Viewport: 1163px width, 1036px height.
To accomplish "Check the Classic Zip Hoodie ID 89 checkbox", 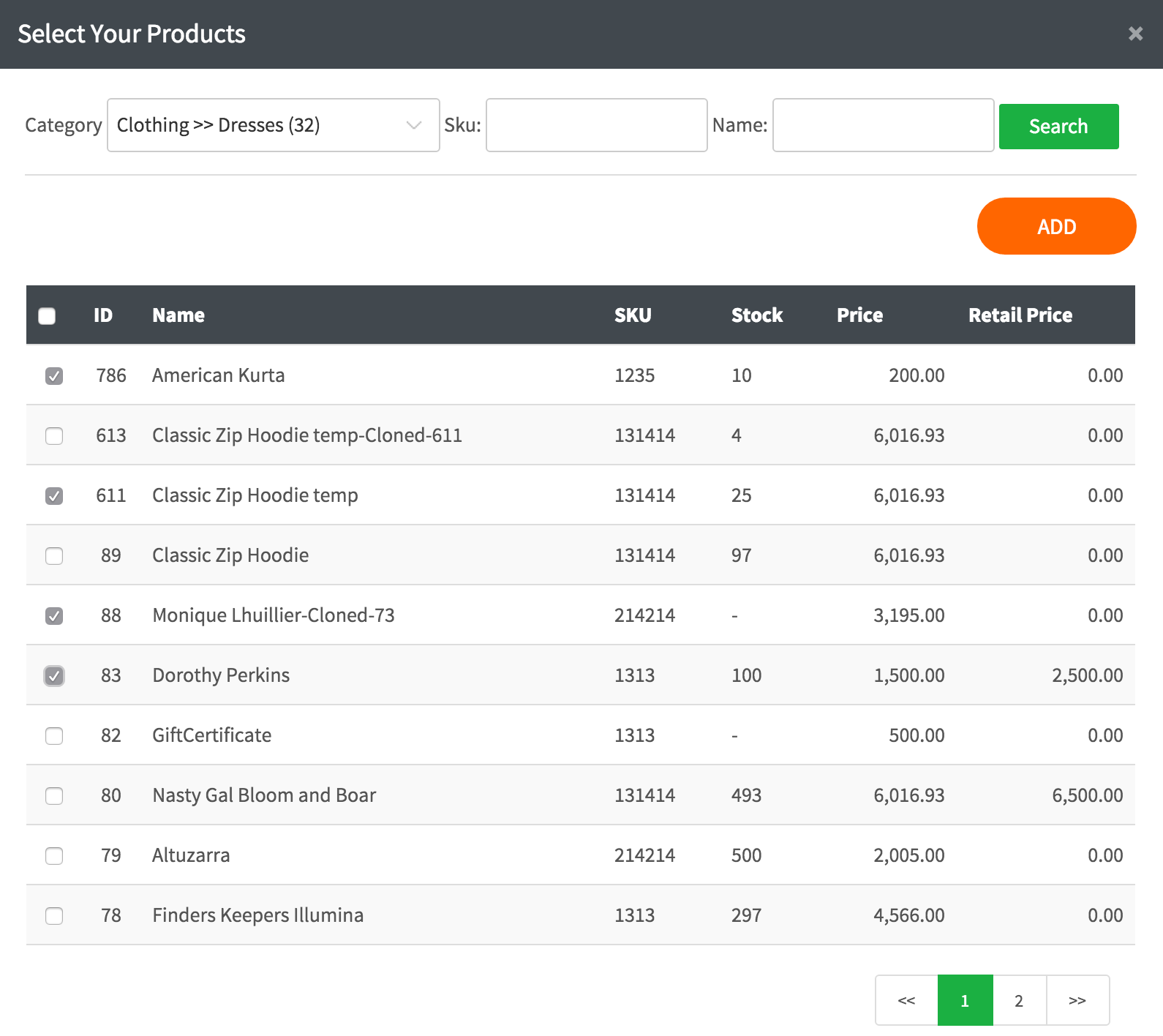I will (x=54, y=556).
